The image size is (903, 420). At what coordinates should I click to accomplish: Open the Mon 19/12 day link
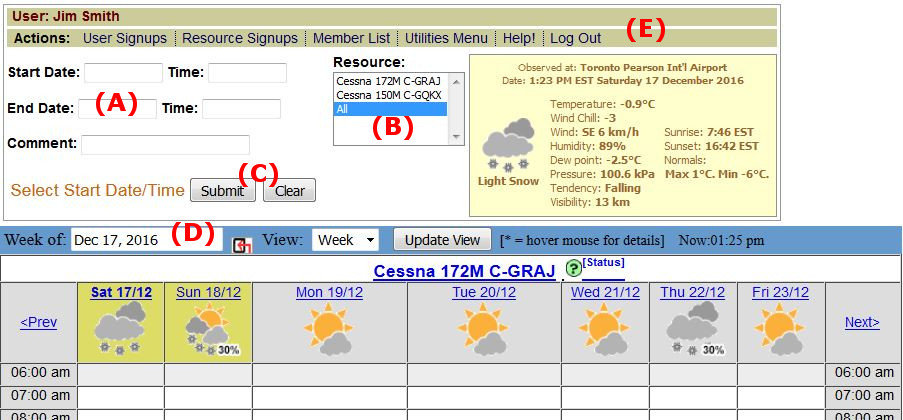coord(329,292)
